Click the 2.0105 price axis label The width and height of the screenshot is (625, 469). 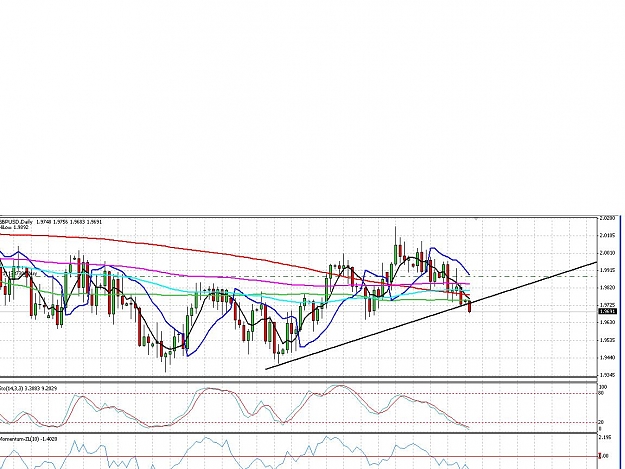[607, 235]
